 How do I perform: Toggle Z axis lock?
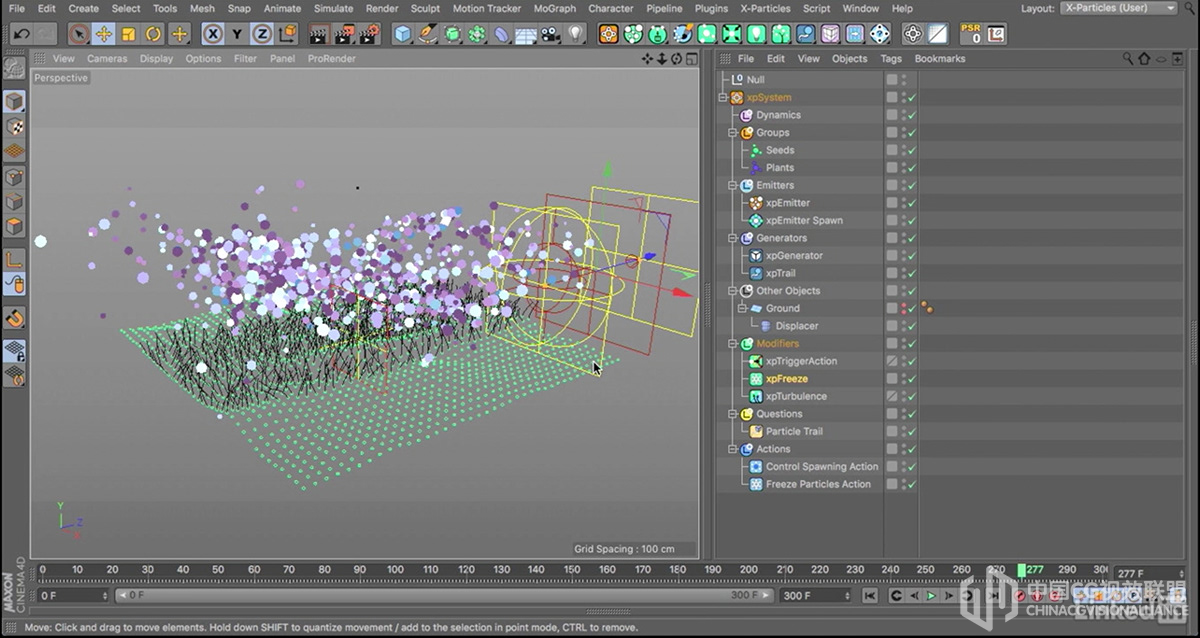(x=262, y=34)
